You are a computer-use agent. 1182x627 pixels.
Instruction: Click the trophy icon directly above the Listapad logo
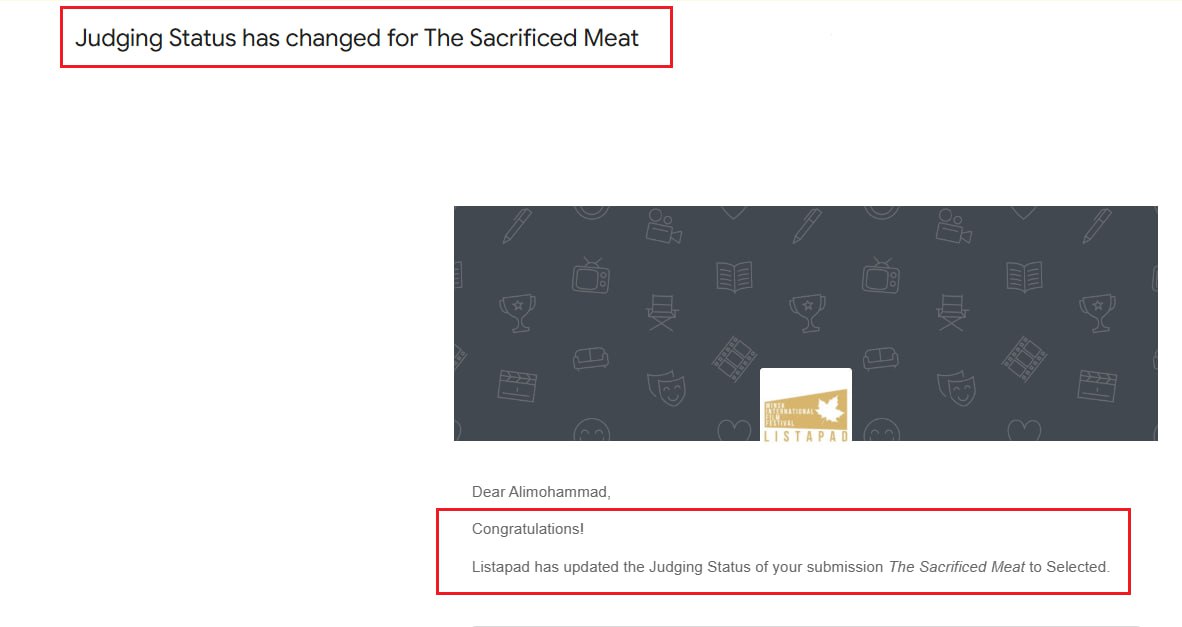[x=806, y=310]
